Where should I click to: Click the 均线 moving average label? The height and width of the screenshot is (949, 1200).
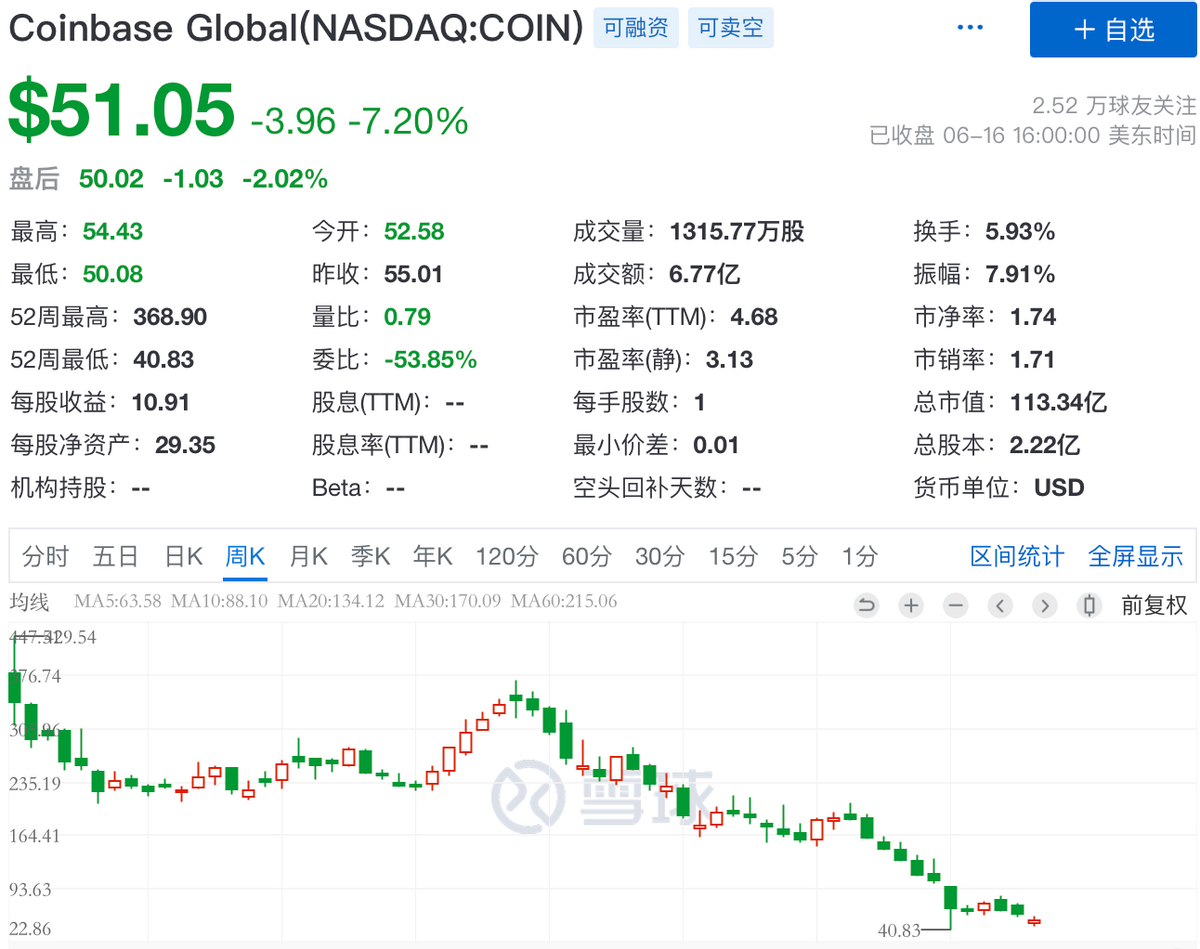tap(29, 602)
